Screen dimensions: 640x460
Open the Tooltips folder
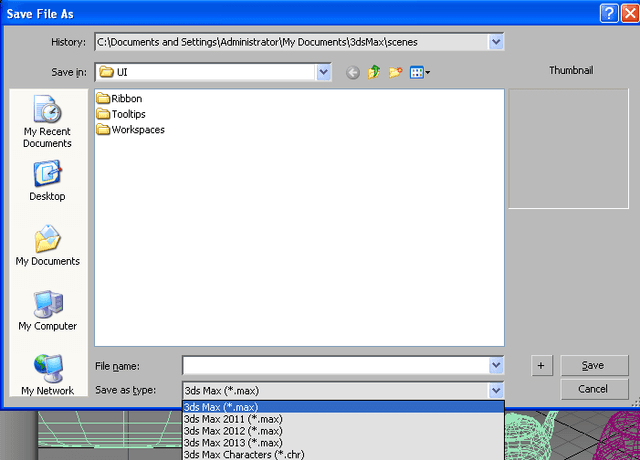pyautogui.click(x=121, y=114)
